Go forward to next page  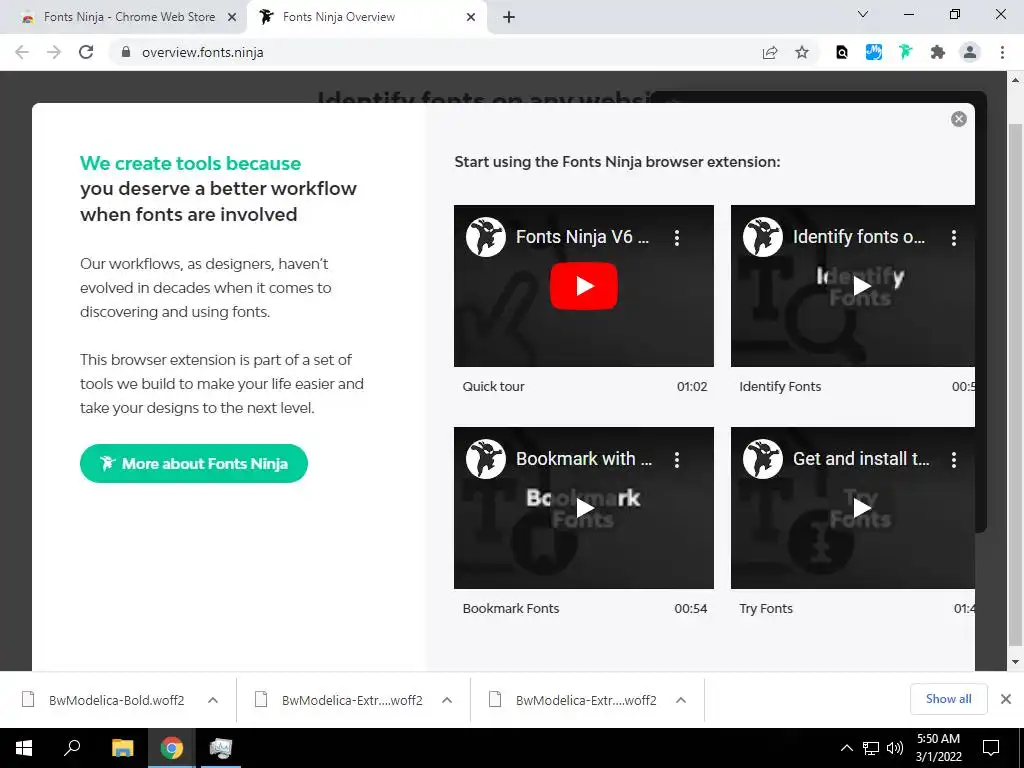pos(54,52)
